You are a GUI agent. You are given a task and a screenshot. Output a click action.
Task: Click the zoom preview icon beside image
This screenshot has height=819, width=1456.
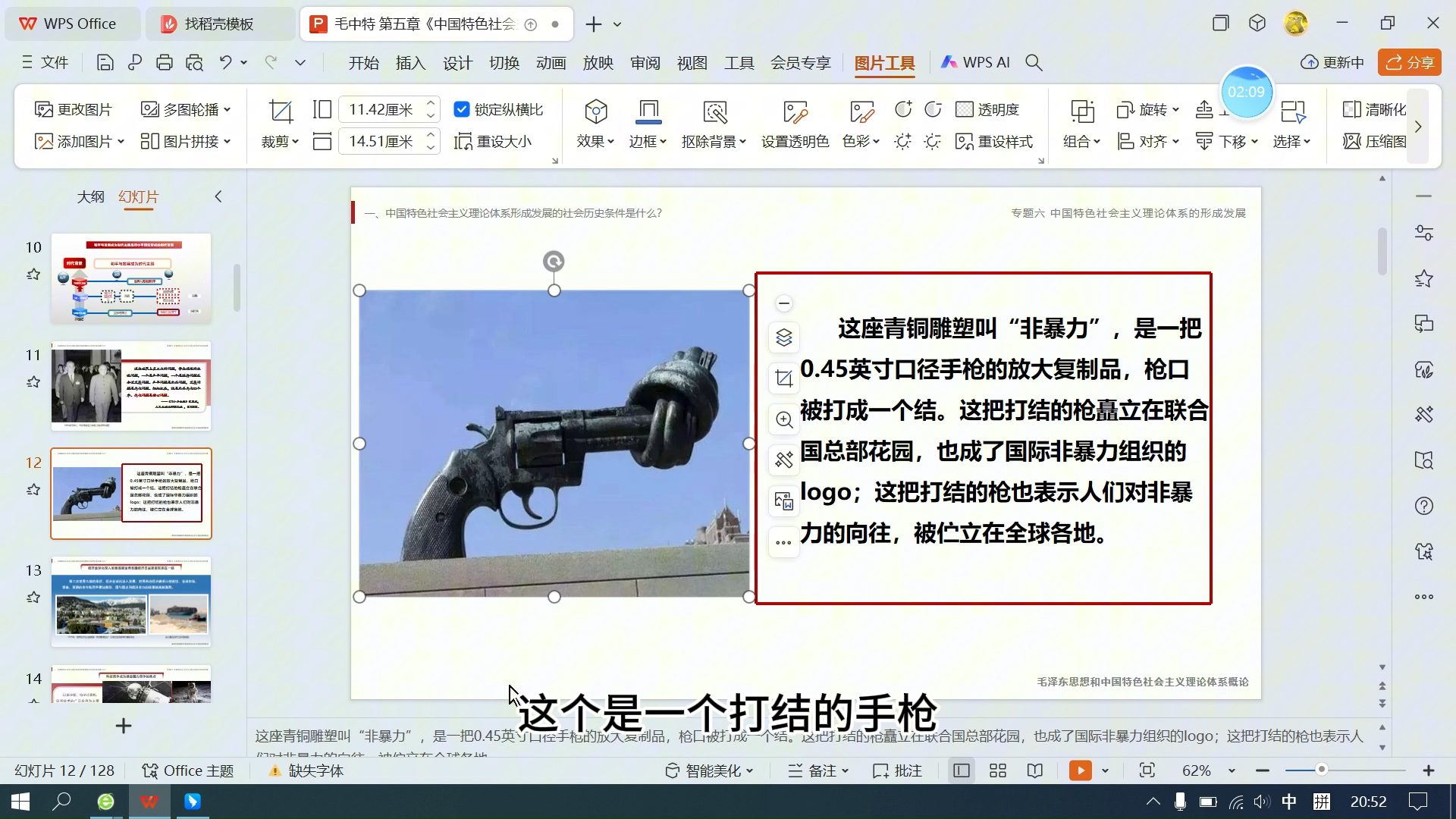click(784, 419)
